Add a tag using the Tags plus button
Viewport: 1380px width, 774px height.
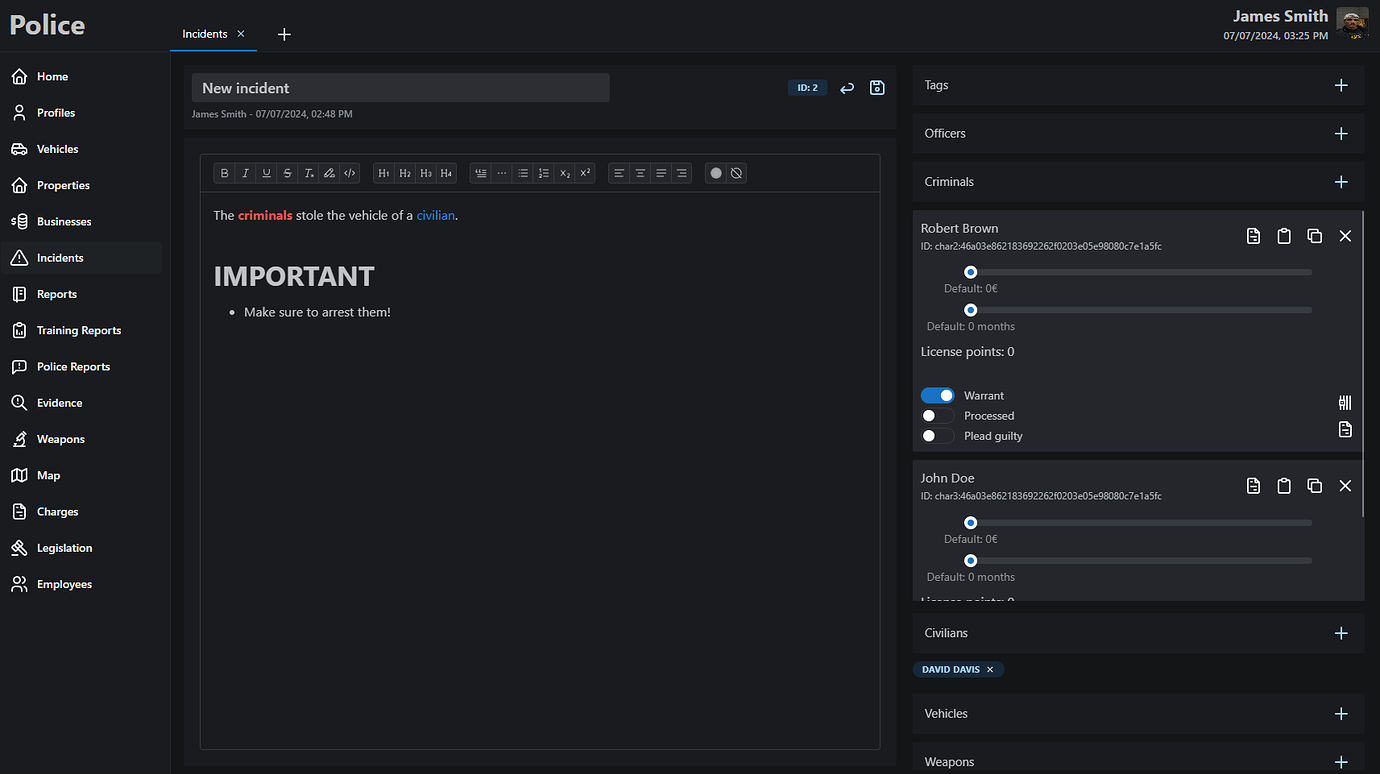point(1341,85)
